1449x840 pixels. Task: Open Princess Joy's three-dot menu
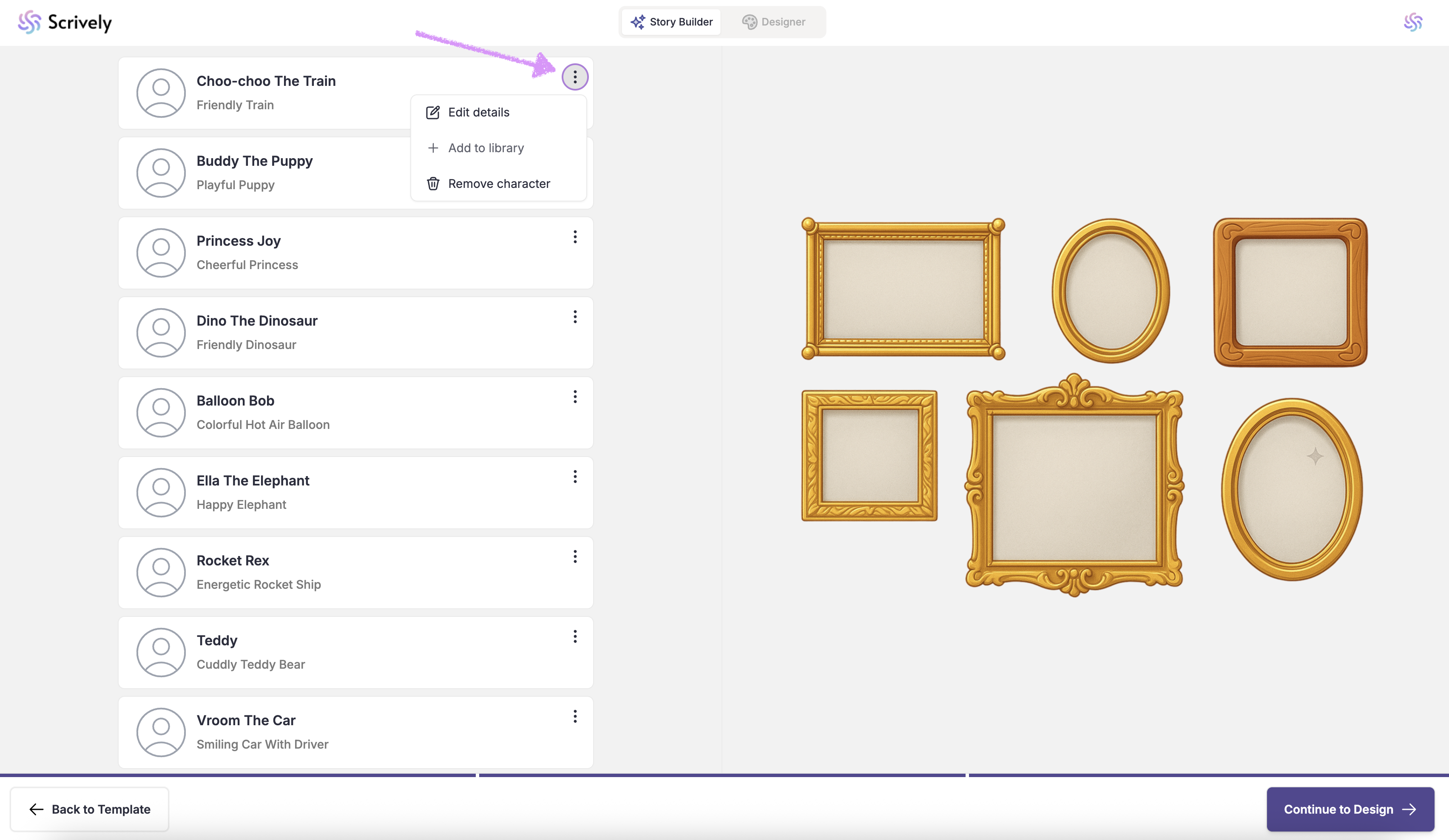[574, 237]
